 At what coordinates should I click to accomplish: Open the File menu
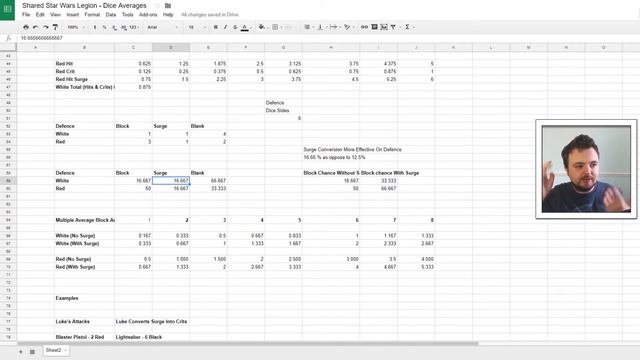[x=26, y=15]
